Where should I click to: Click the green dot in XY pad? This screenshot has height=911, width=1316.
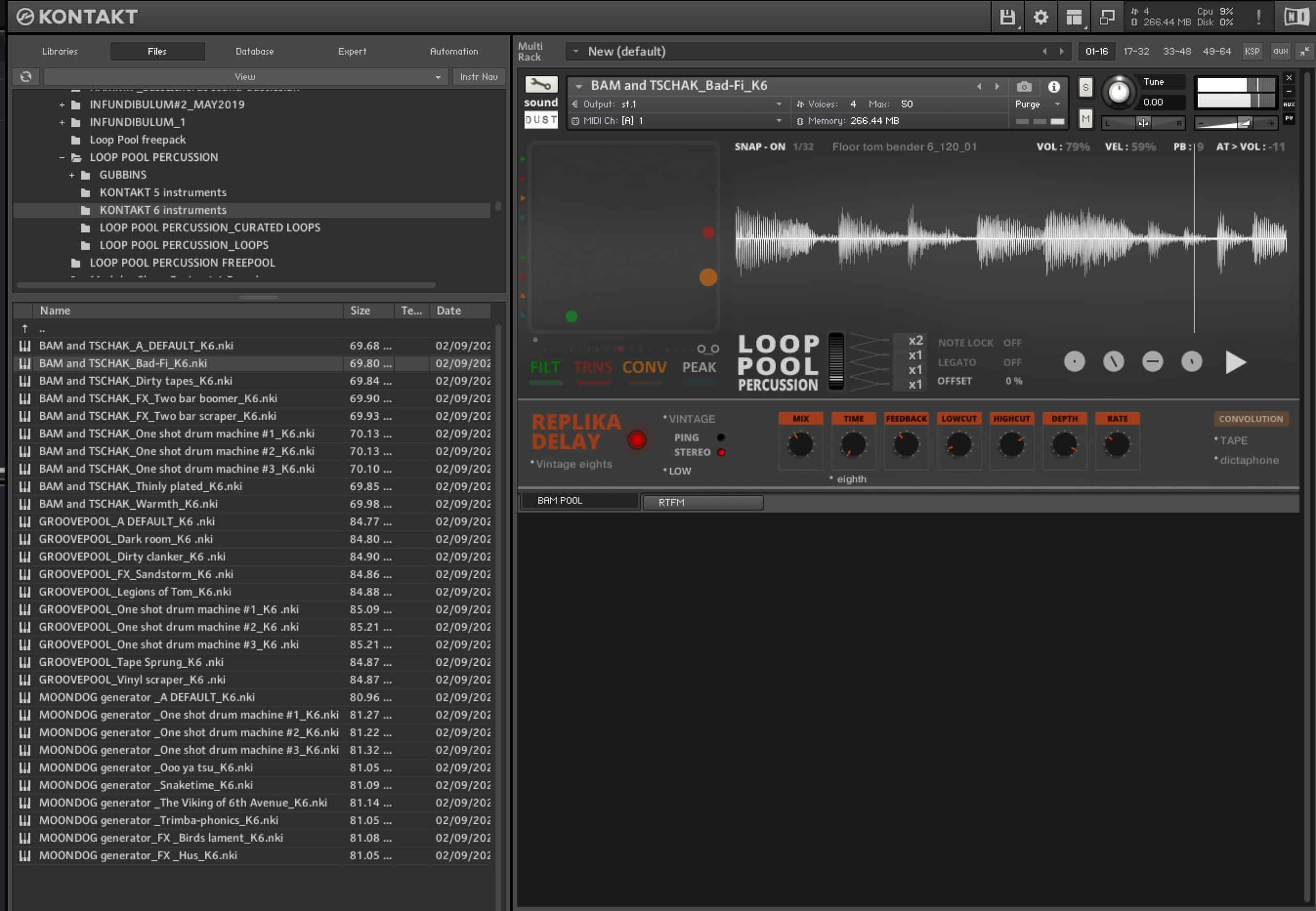pos(571,316)
